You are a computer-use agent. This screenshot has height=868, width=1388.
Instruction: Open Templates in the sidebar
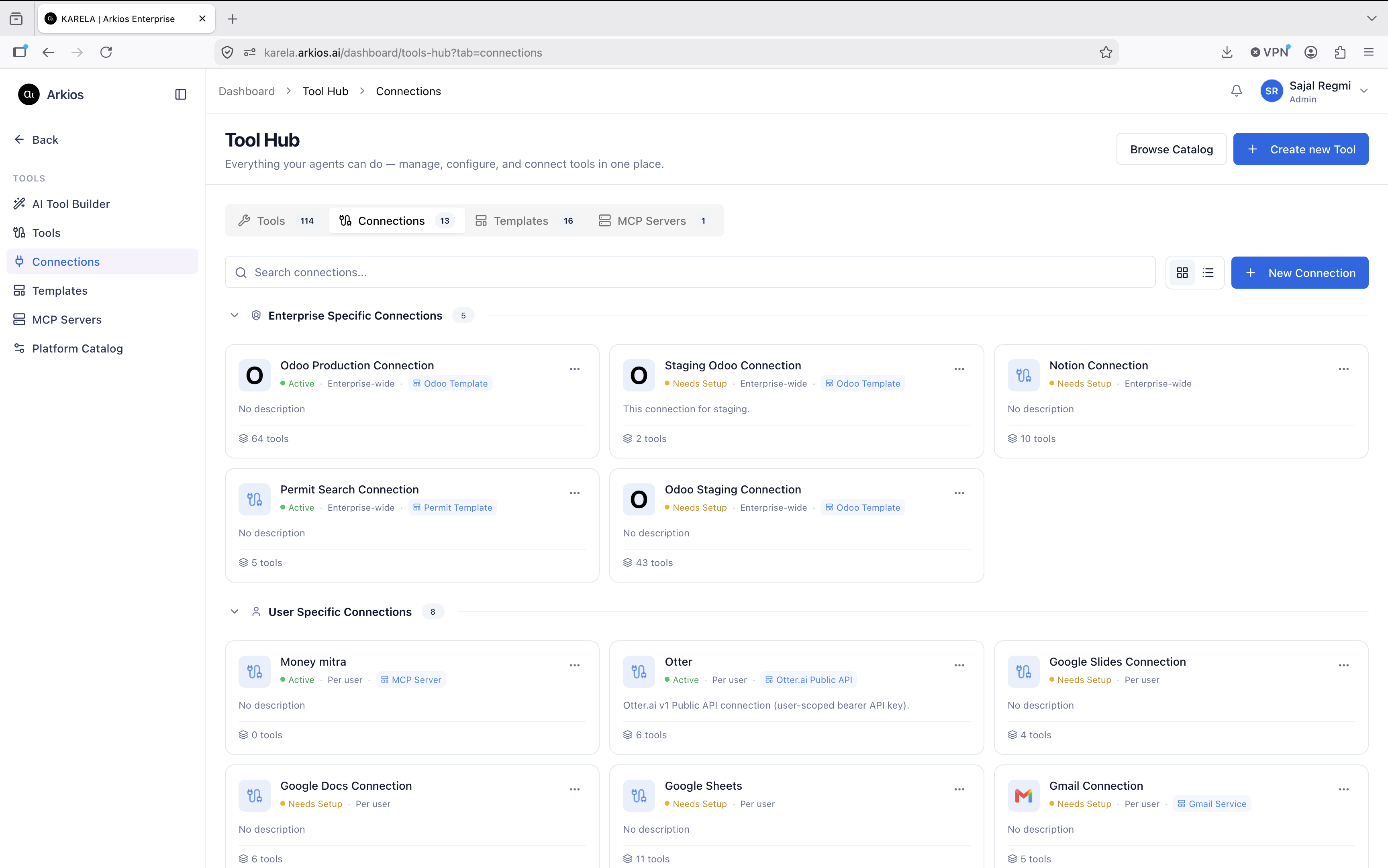[102, 291]
